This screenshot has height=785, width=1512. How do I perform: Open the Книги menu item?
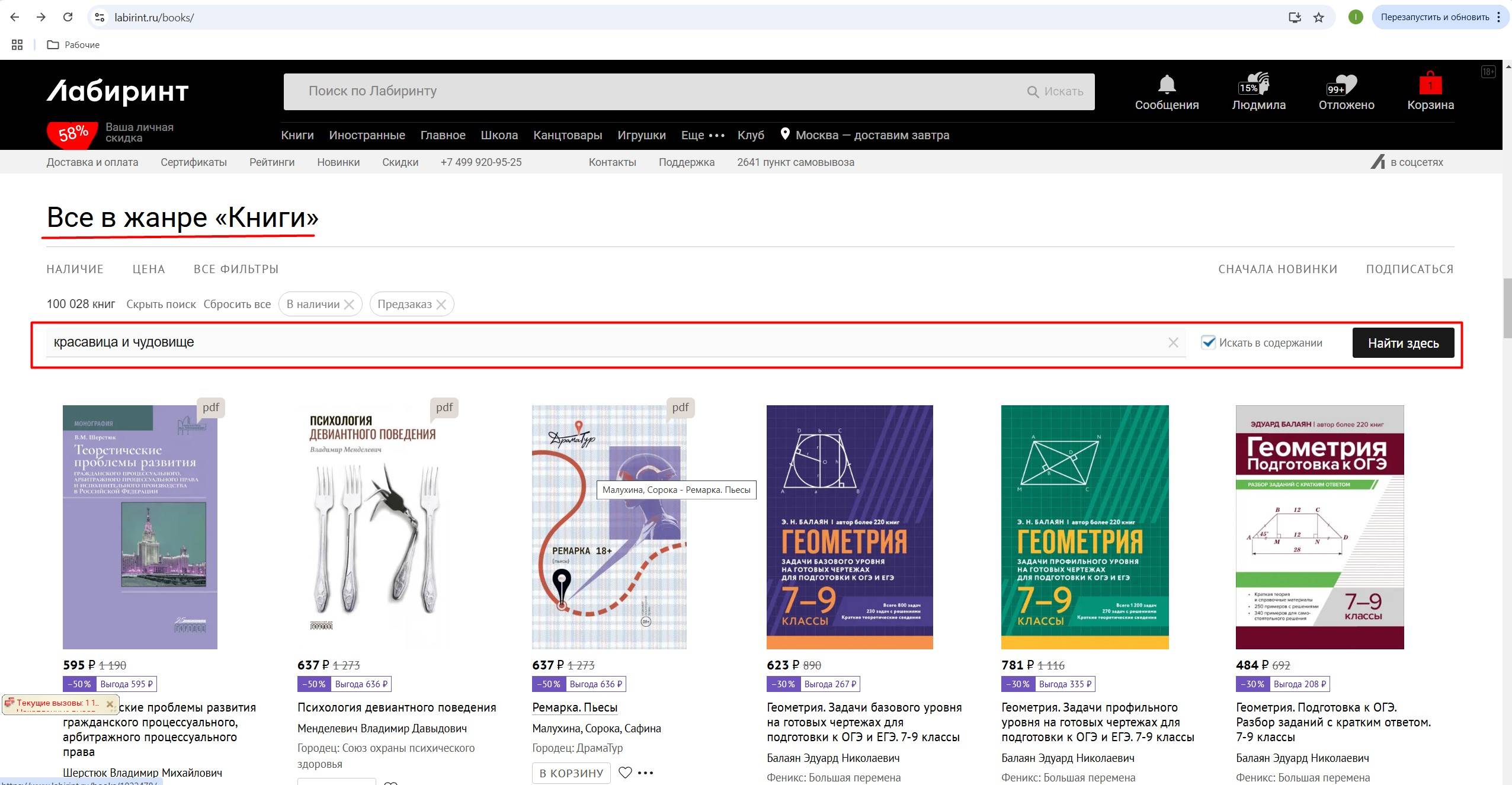tap(297, 135)
